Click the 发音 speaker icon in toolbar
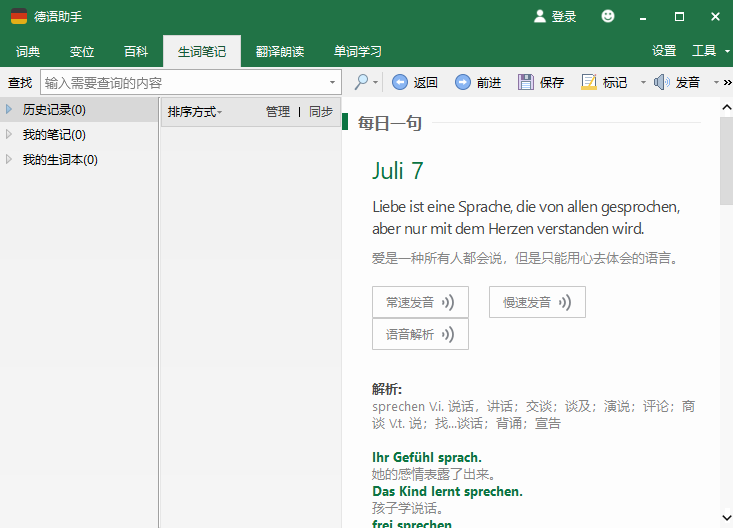This screenshot has height=528, width=733. [662, 82]
